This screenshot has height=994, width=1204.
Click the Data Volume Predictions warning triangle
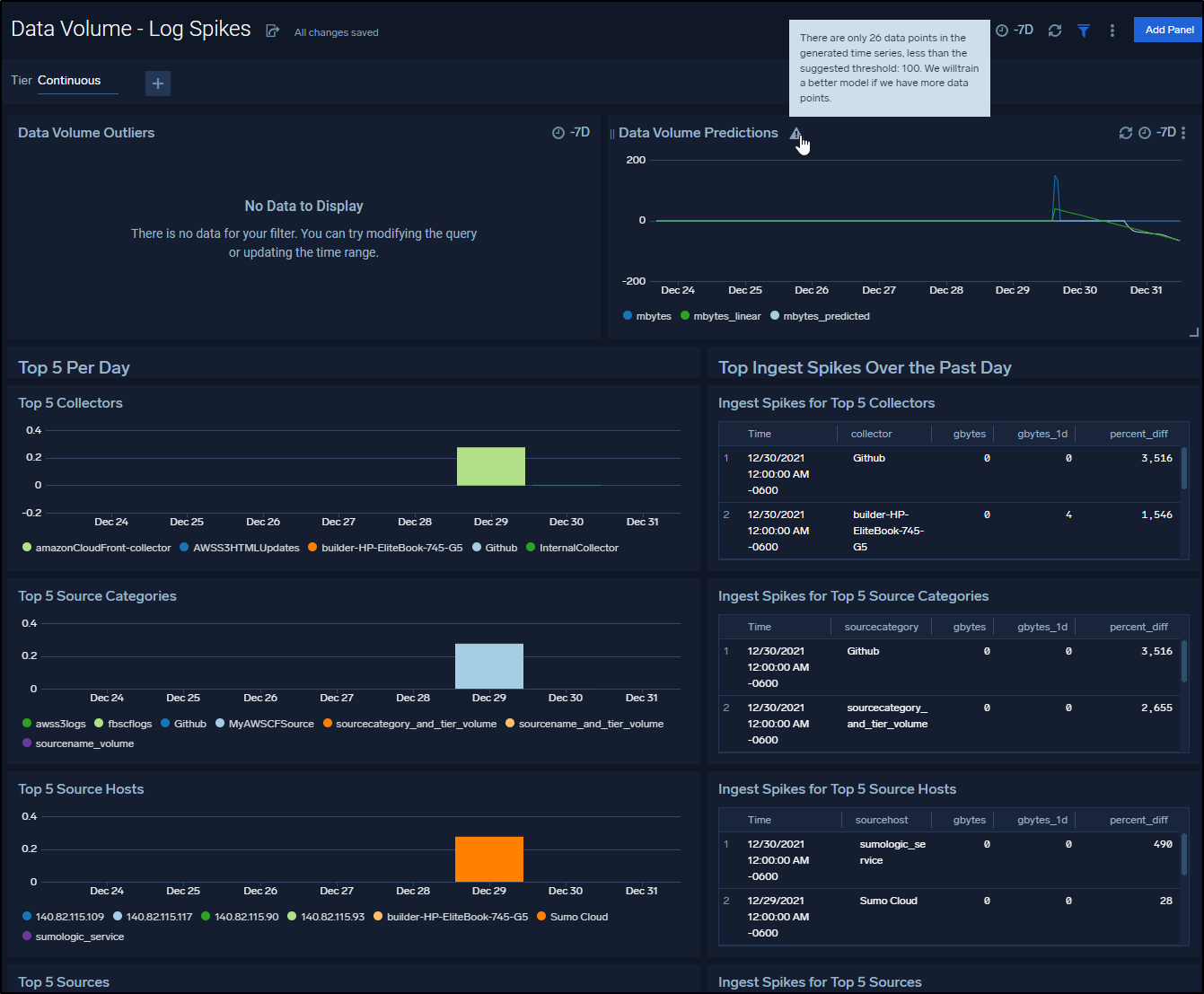click(x=795, y=133)
